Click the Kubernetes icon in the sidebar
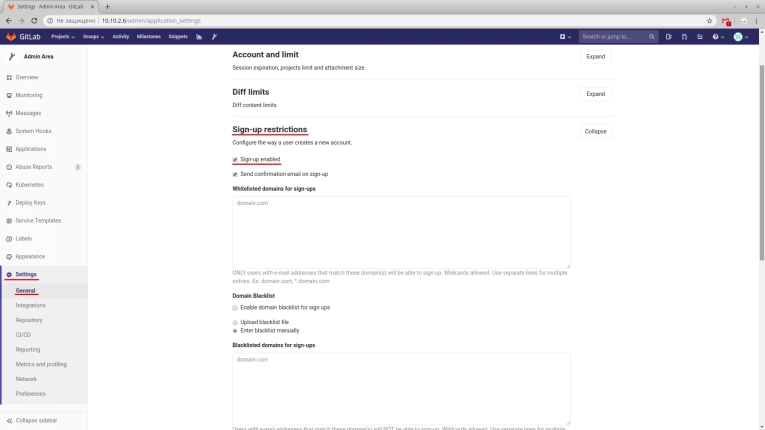This screenshot has width=765, height=430. click(x=9, y=185)
